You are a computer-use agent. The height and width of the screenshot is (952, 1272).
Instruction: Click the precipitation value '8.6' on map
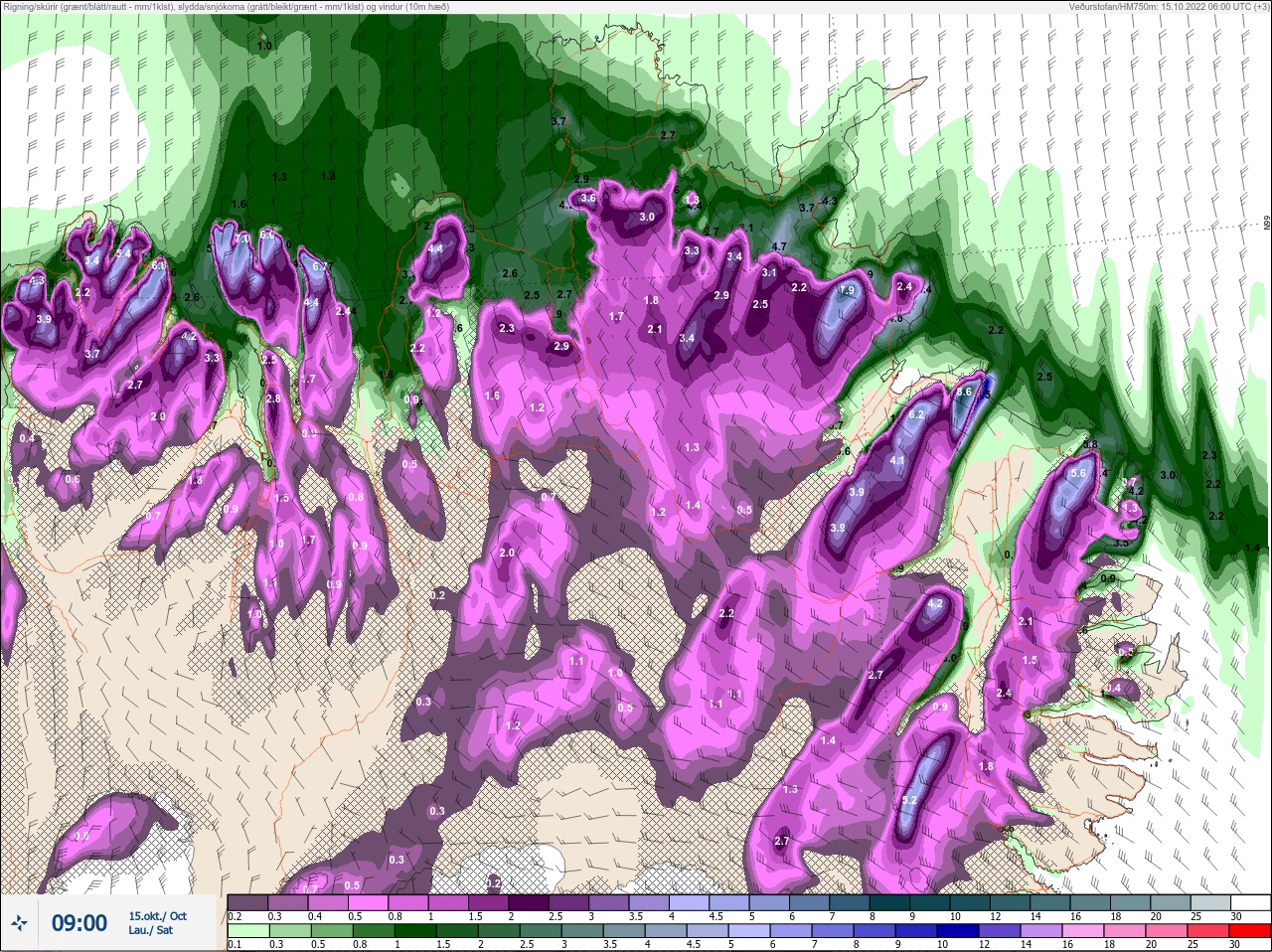pos(963,393)
